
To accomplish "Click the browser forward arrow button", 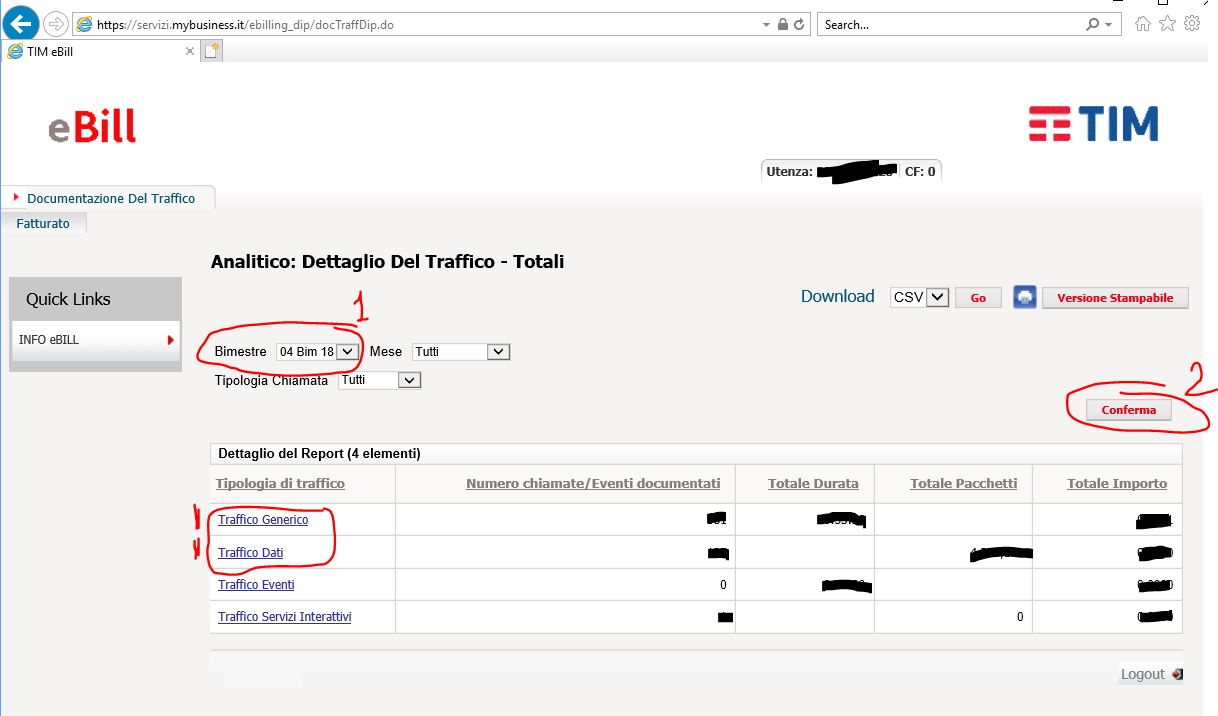I will (56, 24).
